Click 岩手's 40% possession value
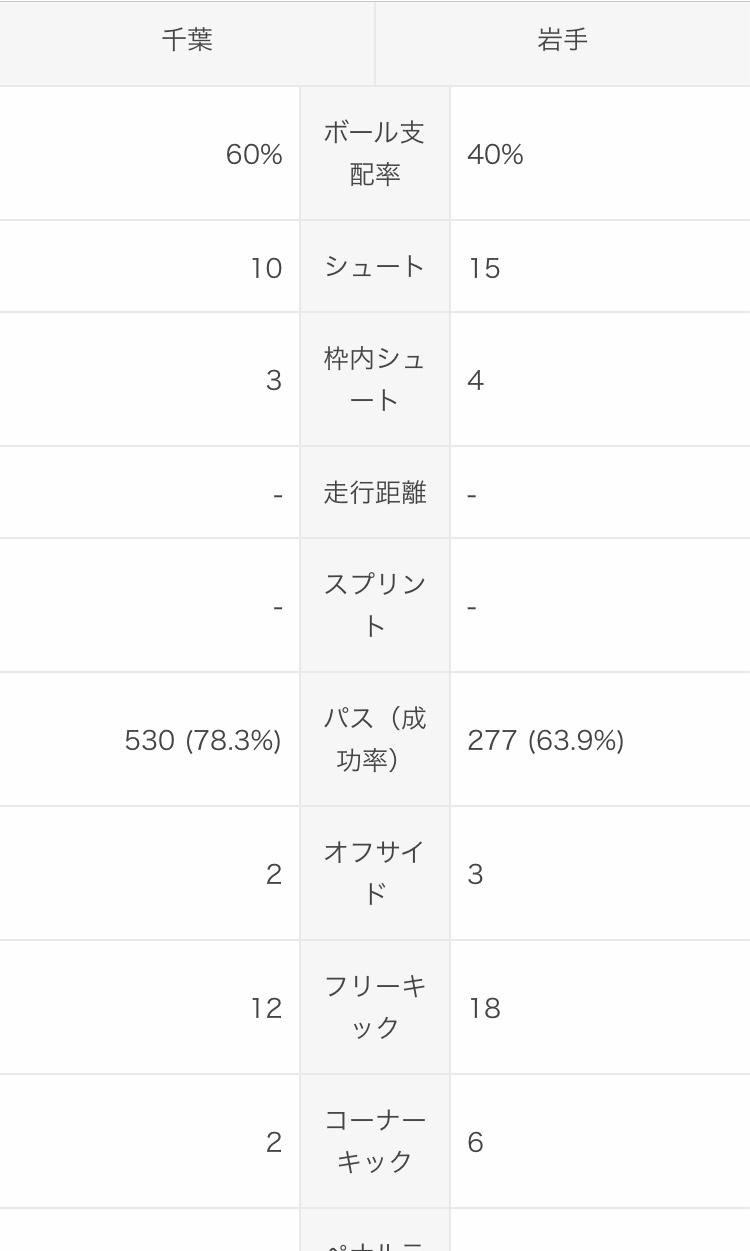Viewport: 750px width, 1251px height. pos(495,155)
